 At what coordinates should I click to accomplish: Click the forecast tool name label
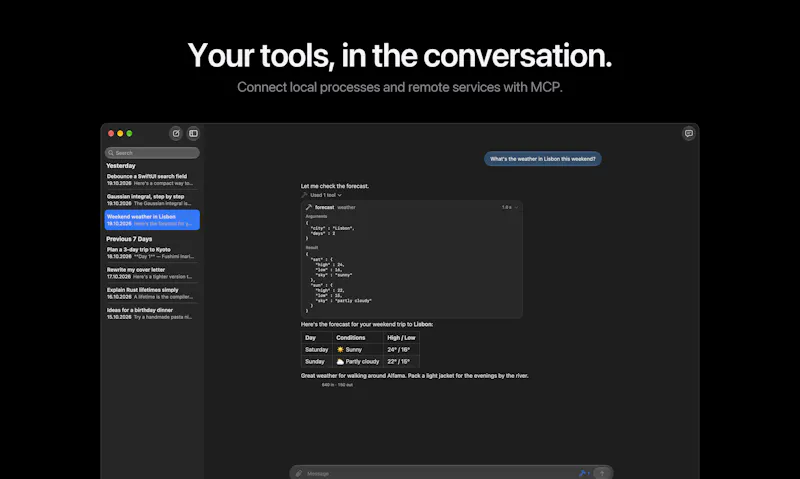click(x=324, y=207)
